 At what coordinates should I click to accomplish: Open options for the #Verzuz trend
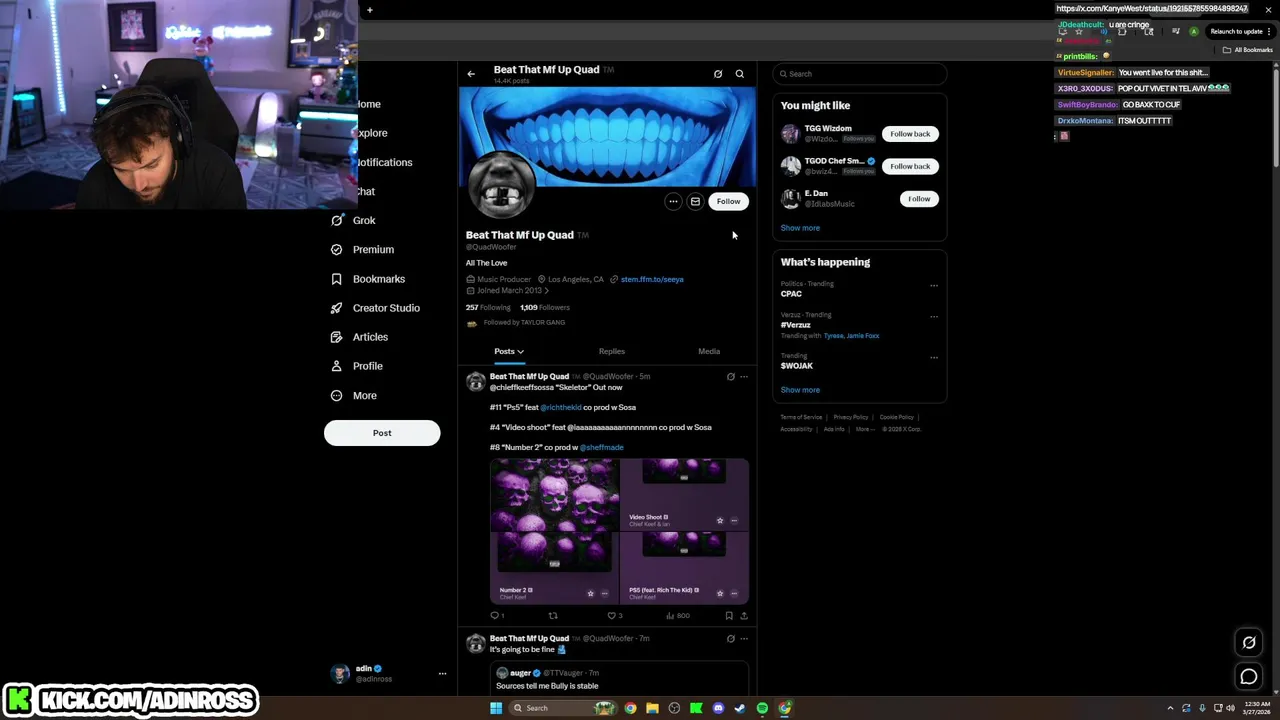934,317
